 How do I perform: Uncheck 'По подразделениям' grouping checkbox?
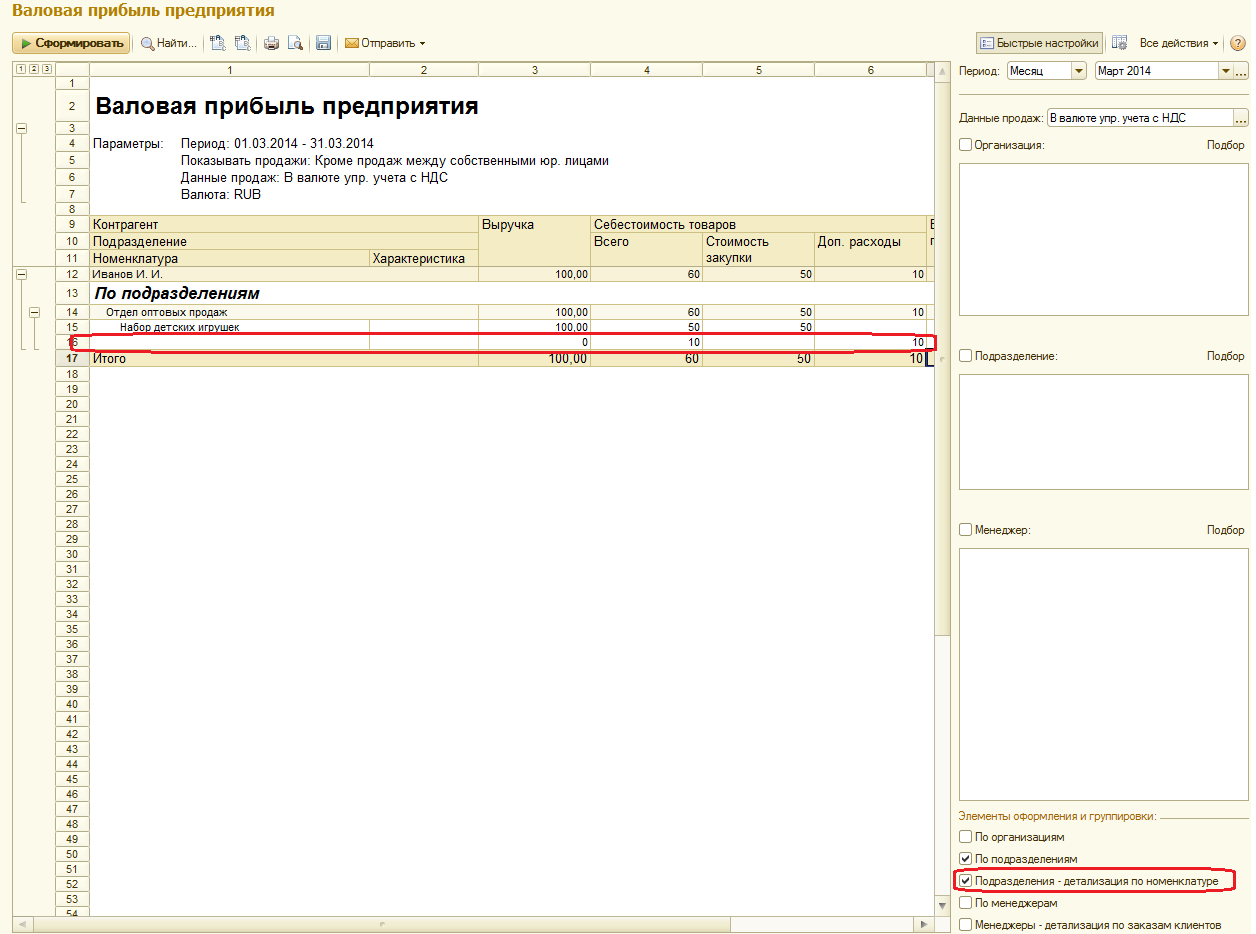[x=965, y=859]
